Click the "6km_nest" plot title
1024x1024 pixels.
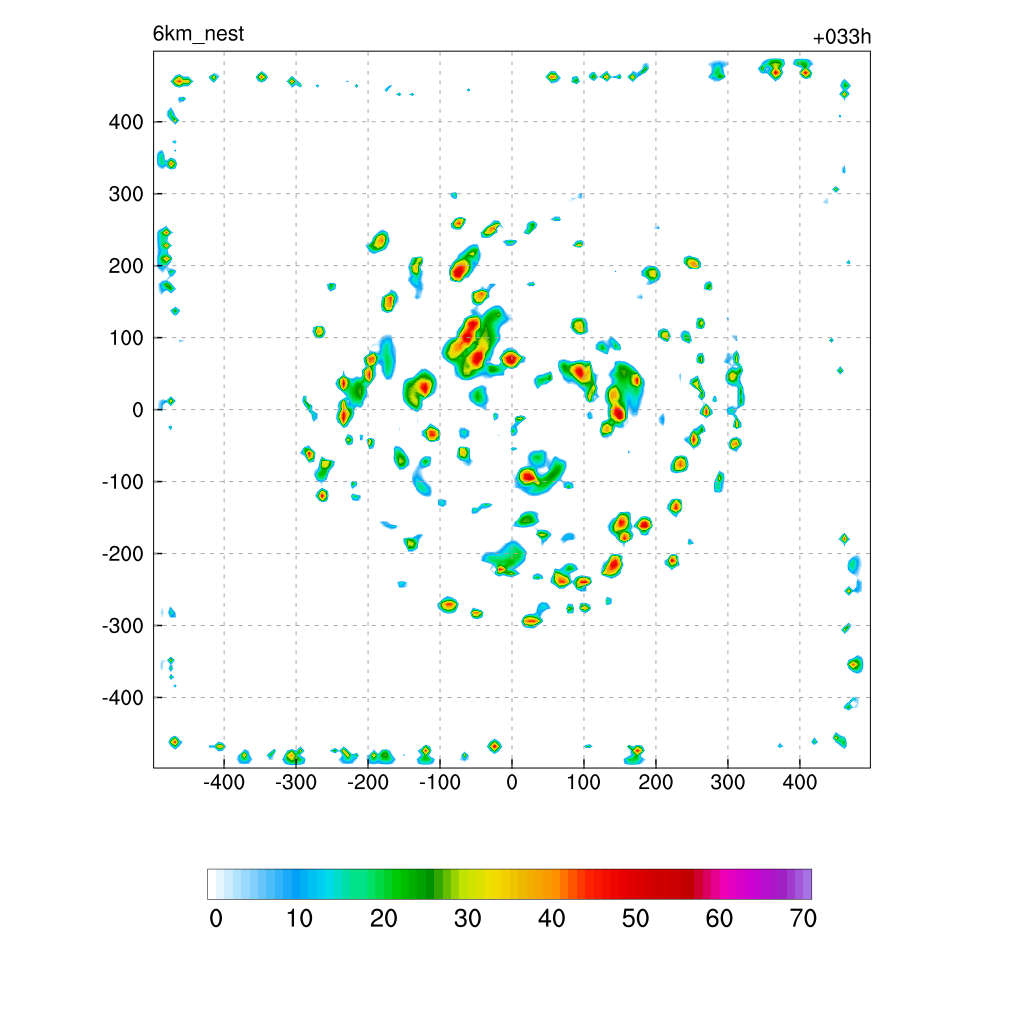(198, 34)
